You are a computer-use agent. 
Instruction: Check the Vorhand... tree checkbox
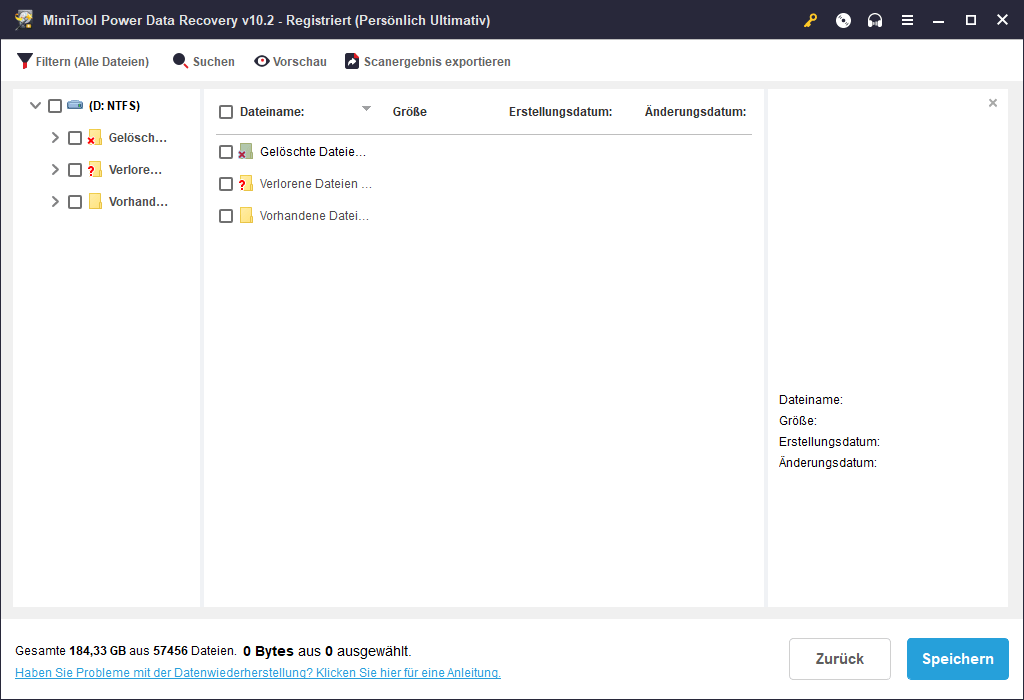click(x=75, y=202)
